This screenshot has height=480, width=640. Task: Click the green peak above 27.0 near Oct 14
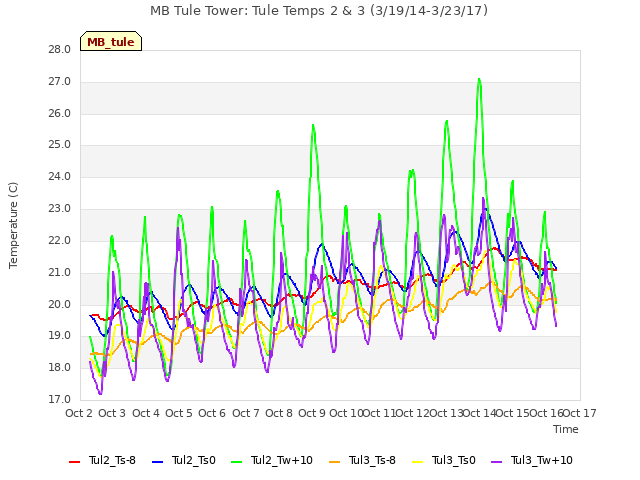(479, 79)
